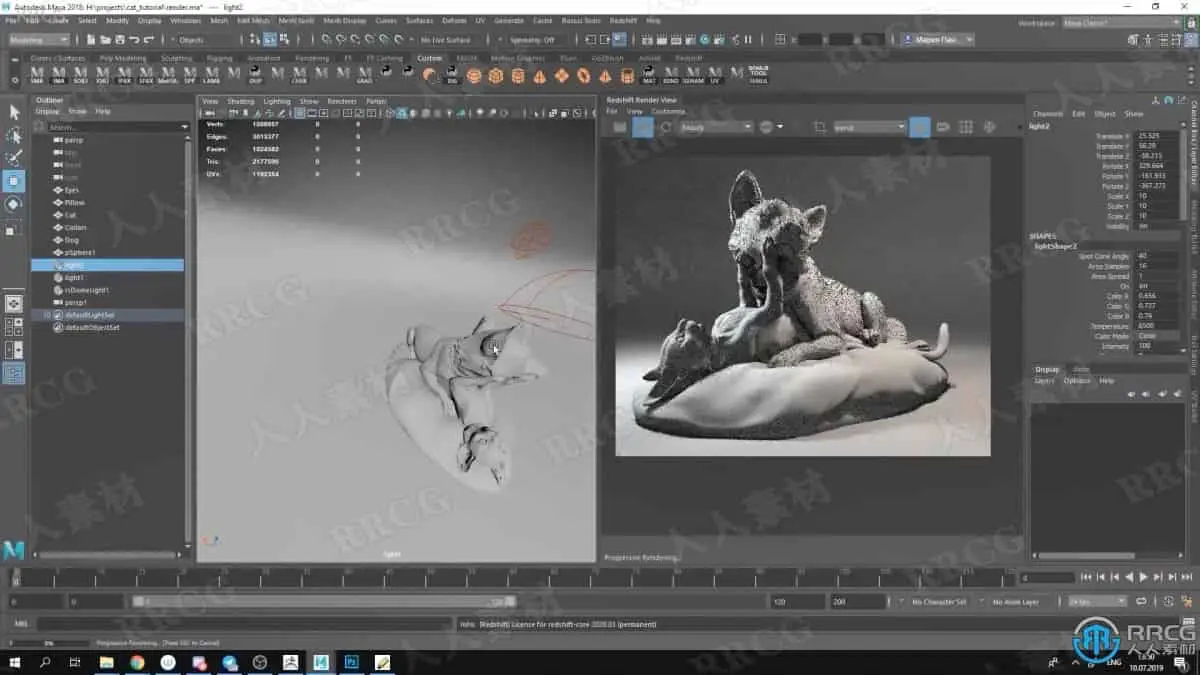Viewport: 1200px width, 675px height.
Task: Choose the Paint selection tool
Action: [14, 158]
